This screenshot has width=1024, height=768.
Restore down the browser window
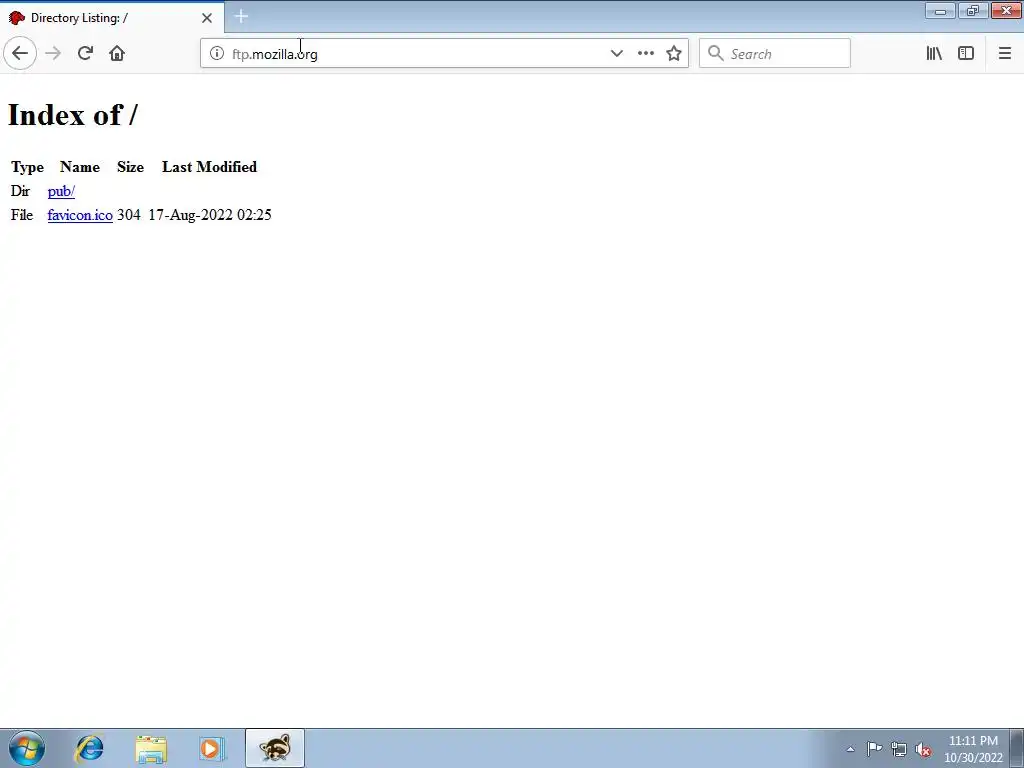(x=973, y=11)
